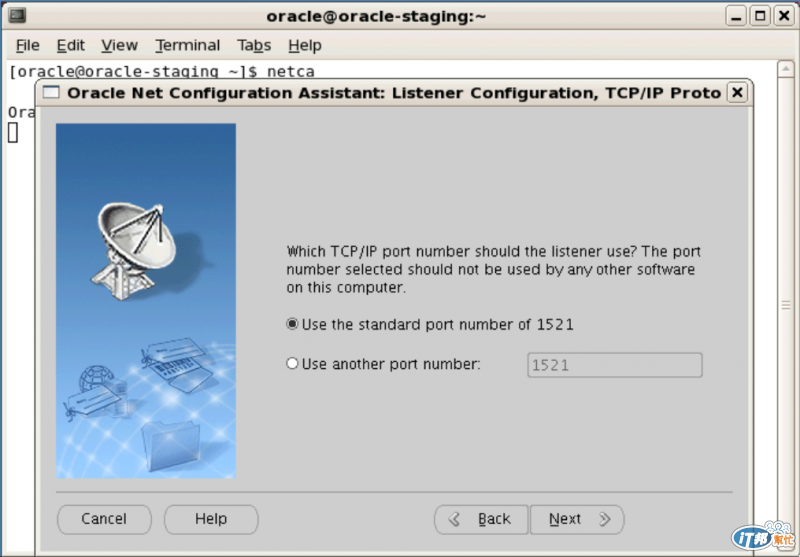Image resolution: width=800 pixels, height=557 pixels.
Task: Open the terminal View menu
Action: (x=119, y=45)
